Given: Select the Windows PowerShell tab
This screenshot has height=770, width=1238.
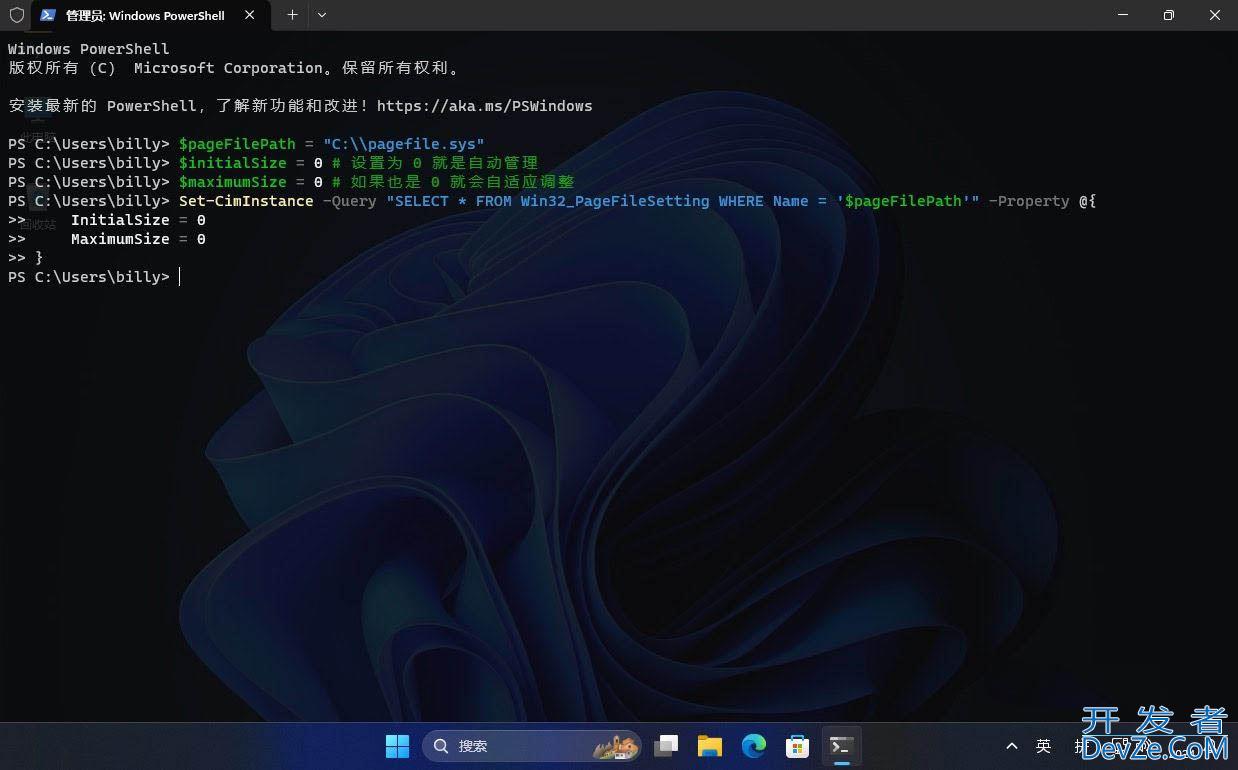Looking at the screenshot, I should pyautogui.click(x=150, y=16).
